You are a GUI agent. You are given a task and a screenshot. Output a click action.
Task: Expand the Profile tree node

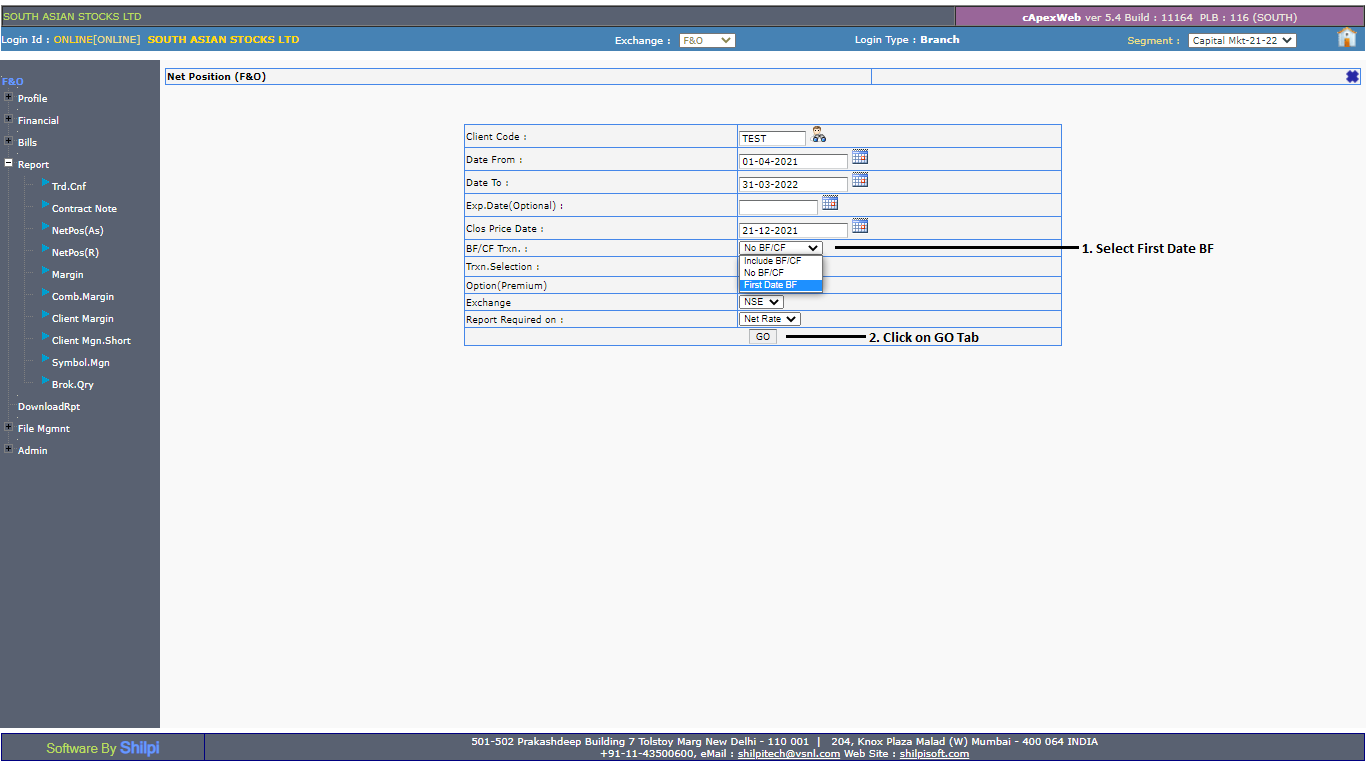pyautogui.click(x=9, y=98)
